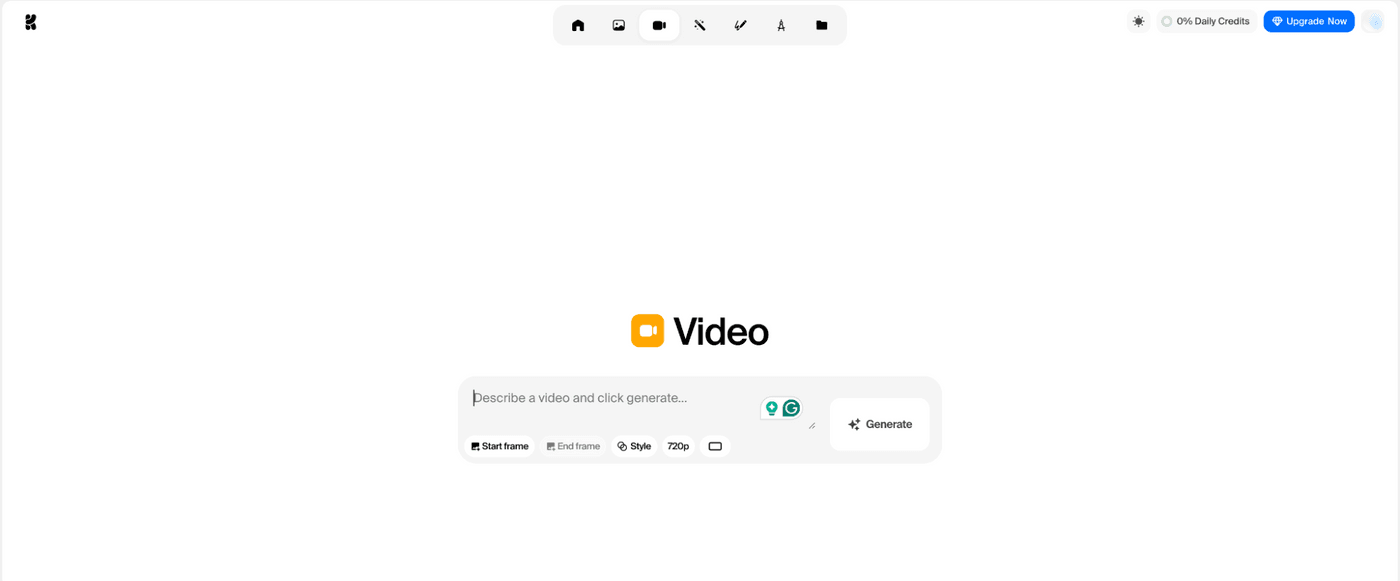Image resolution: width=1400 pixels, height=581 pixels.
Task: Go to the Home icon in top navigation
Action: pos(578,25)
